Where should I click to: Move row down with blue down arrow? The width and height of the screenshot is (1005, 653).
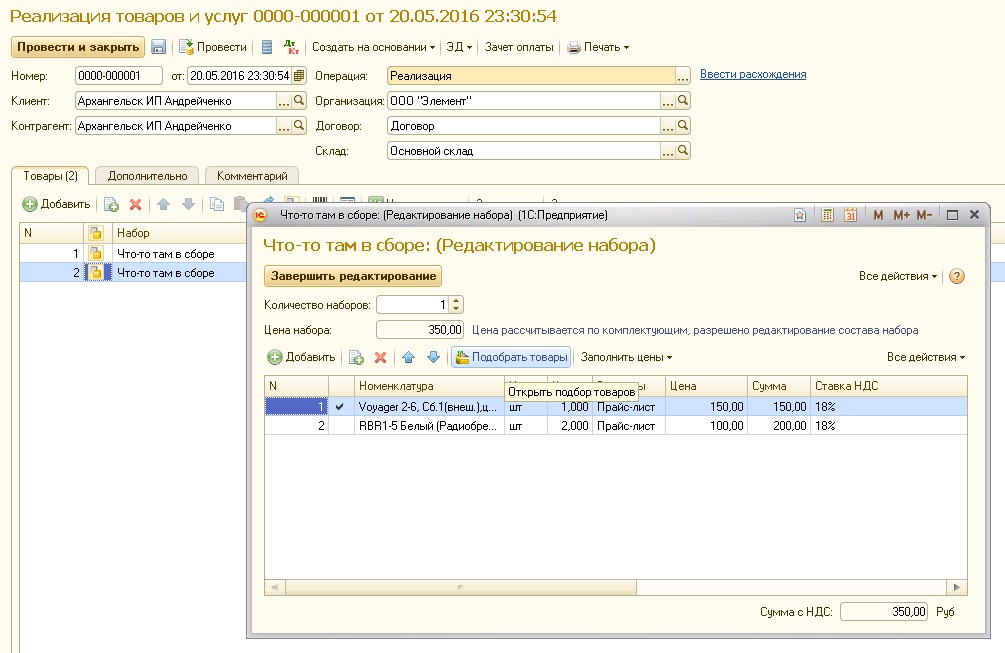pos(433,357)
